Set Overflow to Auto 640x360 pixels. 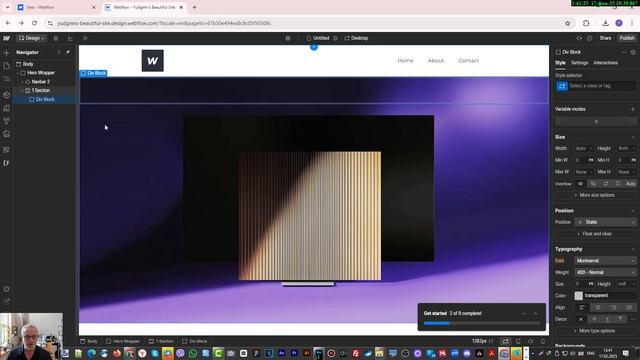pyautogui.click(x=630, y=184)
